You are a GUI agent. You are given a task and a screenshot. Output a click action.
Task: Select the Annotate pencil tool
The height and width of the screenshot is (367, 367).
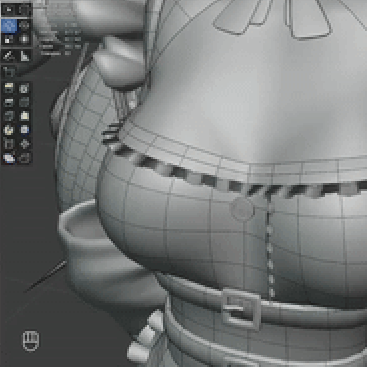pos(9,56)
